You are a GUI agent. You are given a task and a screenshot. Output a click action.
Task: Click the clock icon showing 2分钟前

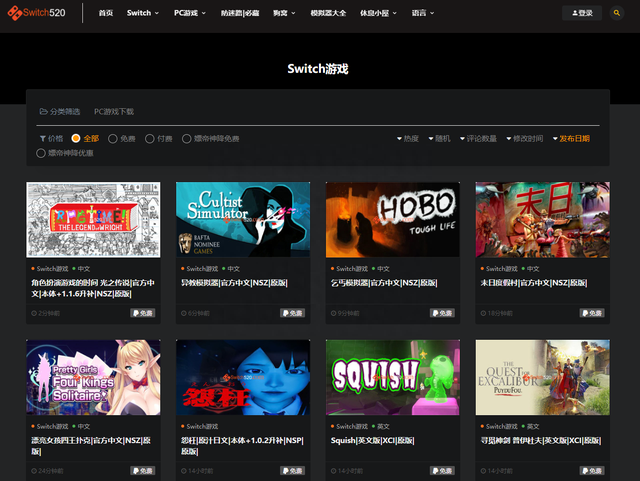click(x=34, y=313)
